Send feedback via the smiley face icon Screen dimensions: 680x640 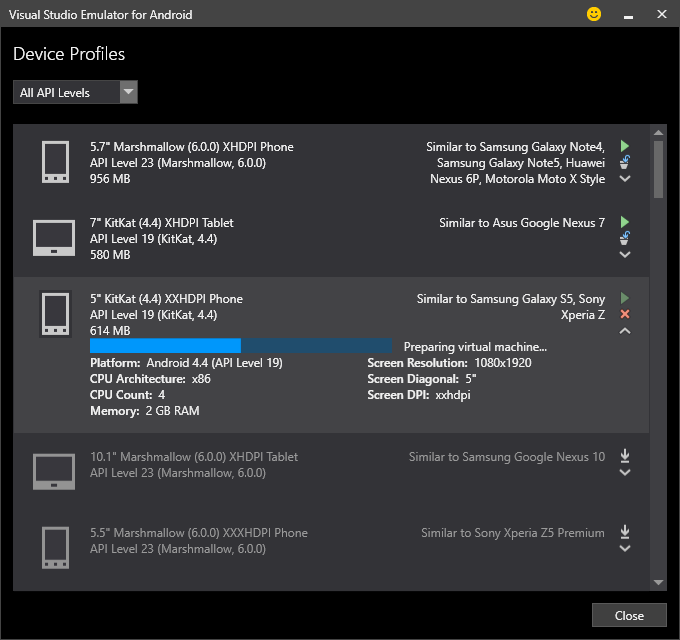click(594, 14)
